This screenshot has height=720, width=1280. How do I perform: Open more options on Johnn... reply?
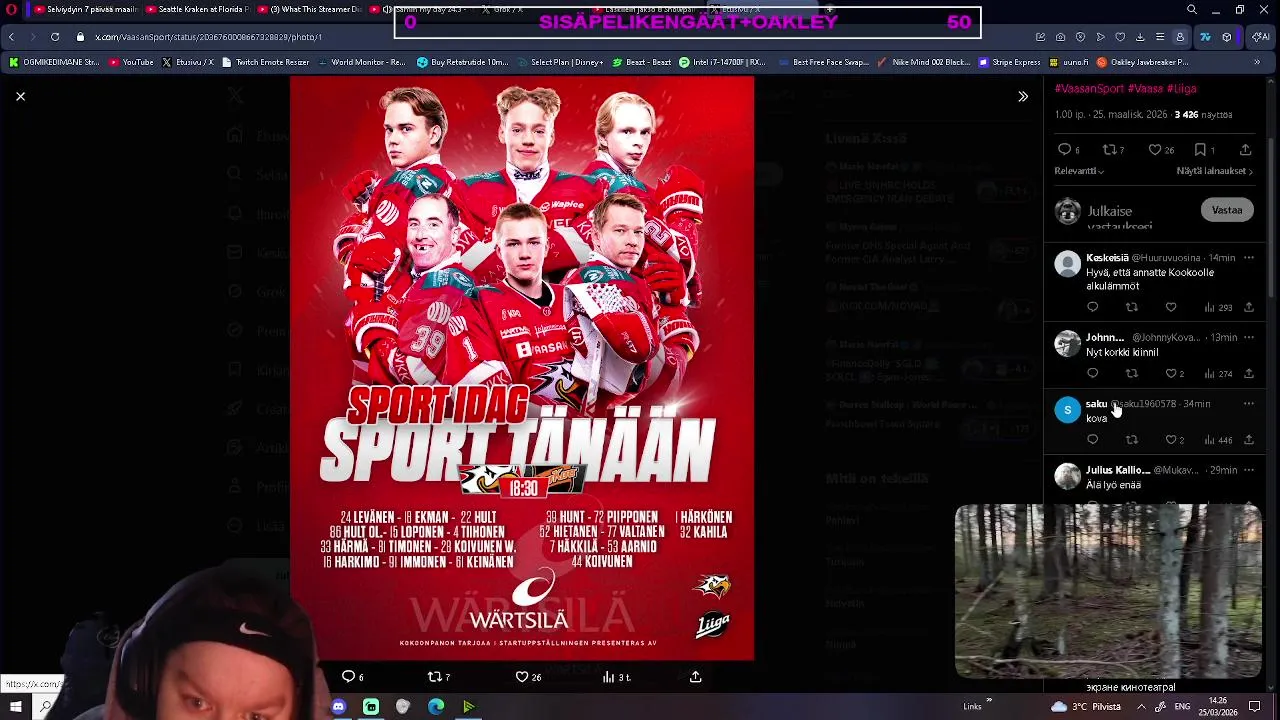click(1248, 338)
